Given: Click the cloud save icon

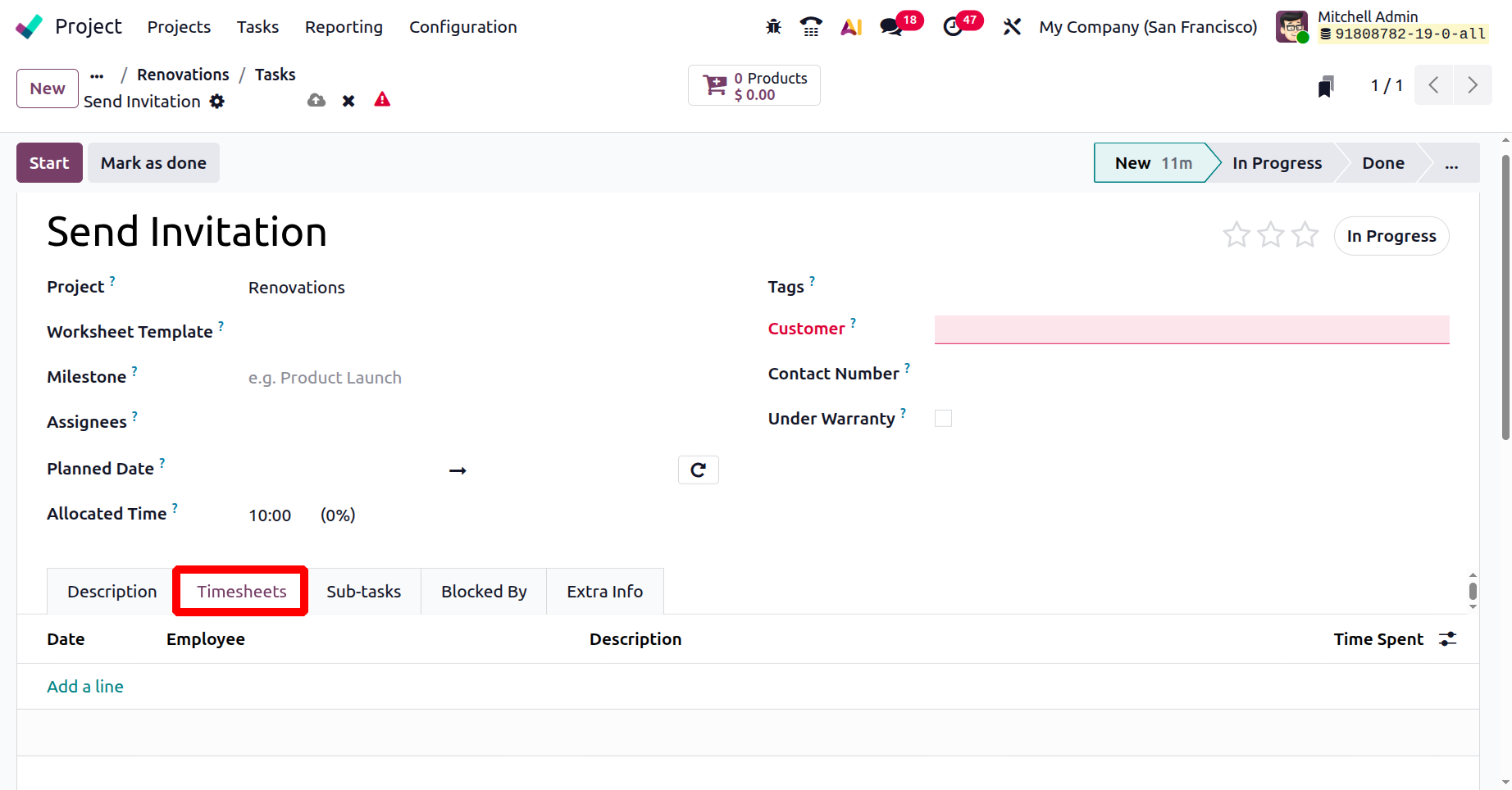Looking at the screenshot, I should (x=317, y=101).
